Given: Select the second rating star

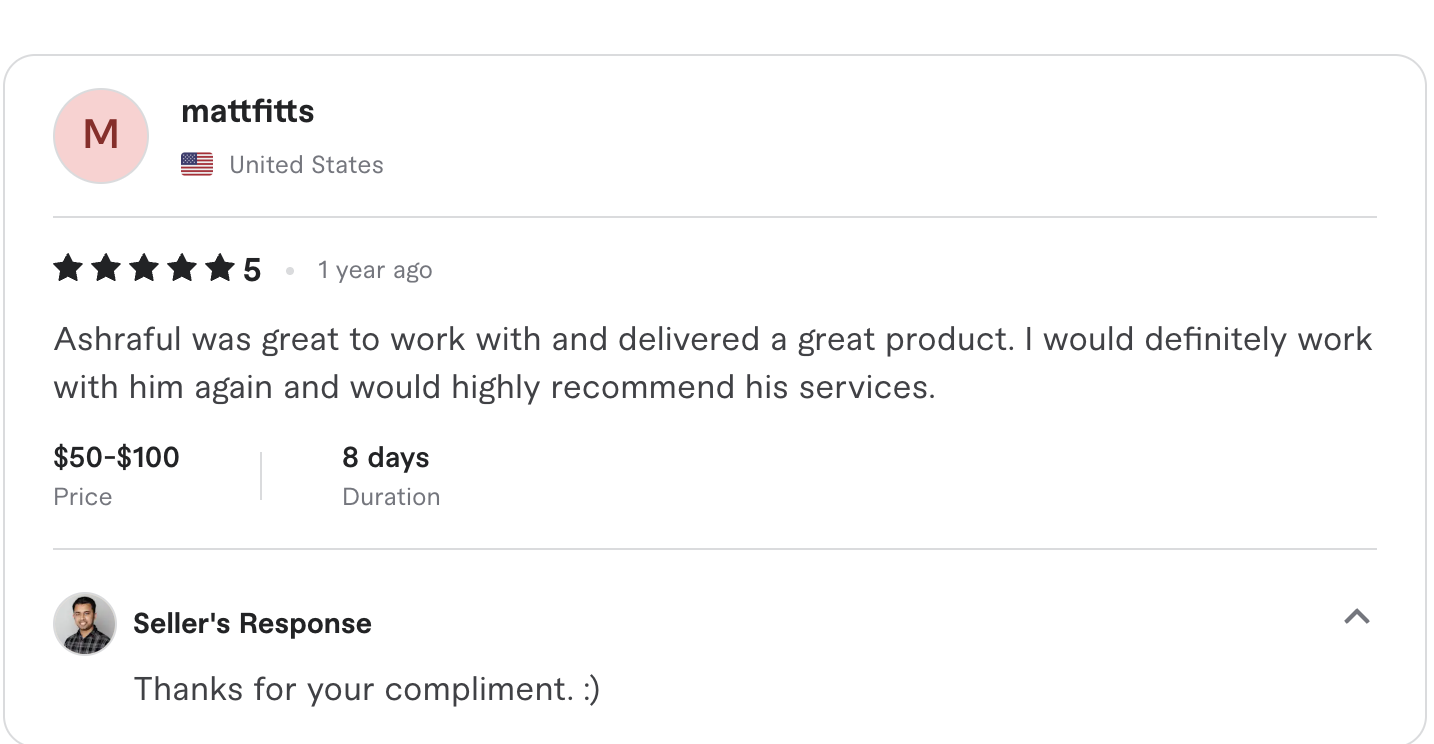Looking at the screenshot, I should point(105,268).
